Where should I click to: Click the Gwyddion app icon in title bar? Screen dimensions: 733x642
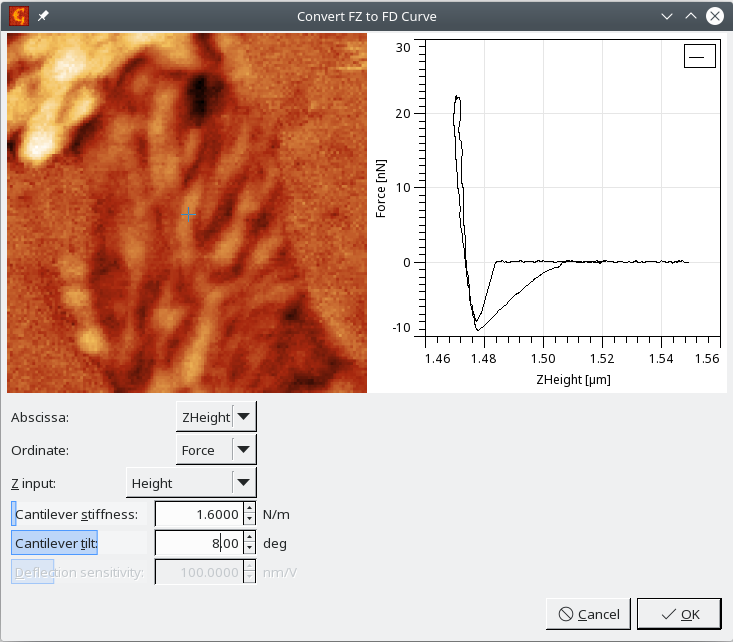click(19, 16)
